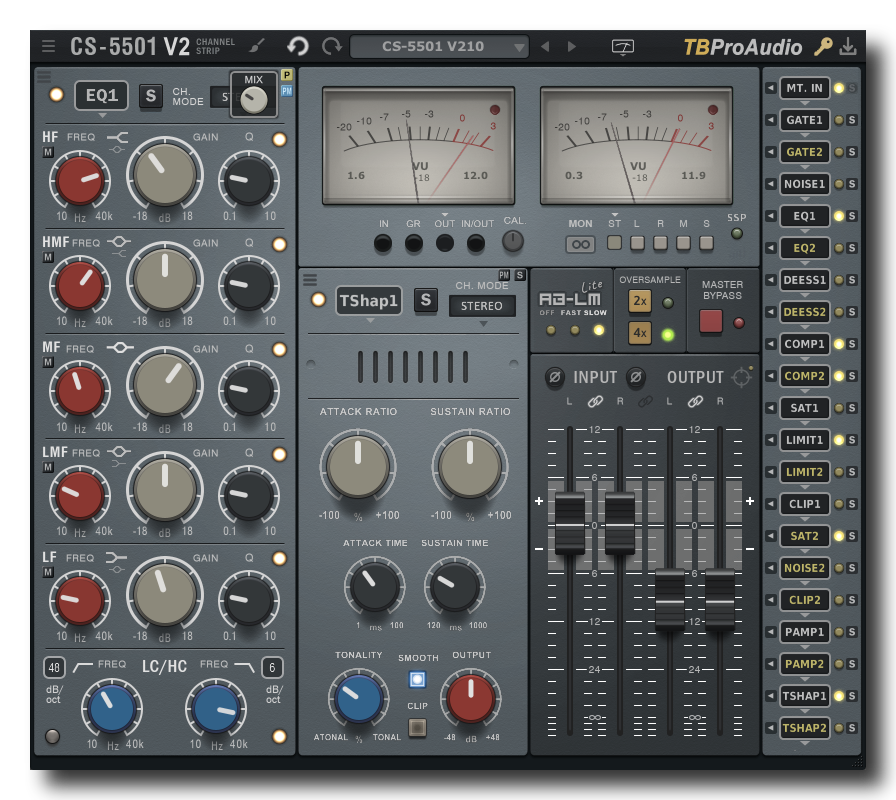
Task: Click the key license icon
Action: tap(823, 46)
